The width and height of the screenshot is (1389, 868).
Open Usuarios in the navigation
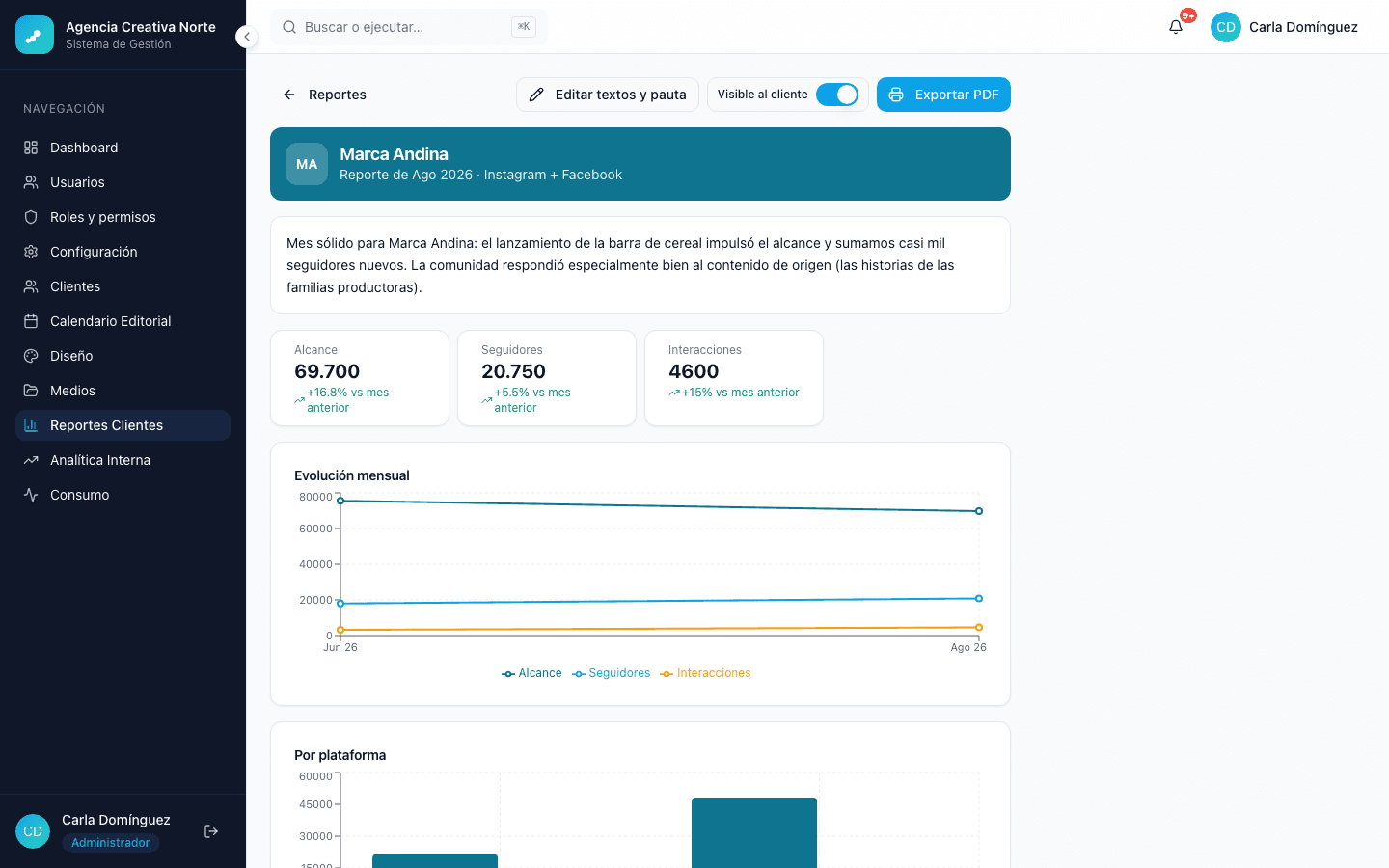pyautogui.click(x=123, y=182)
